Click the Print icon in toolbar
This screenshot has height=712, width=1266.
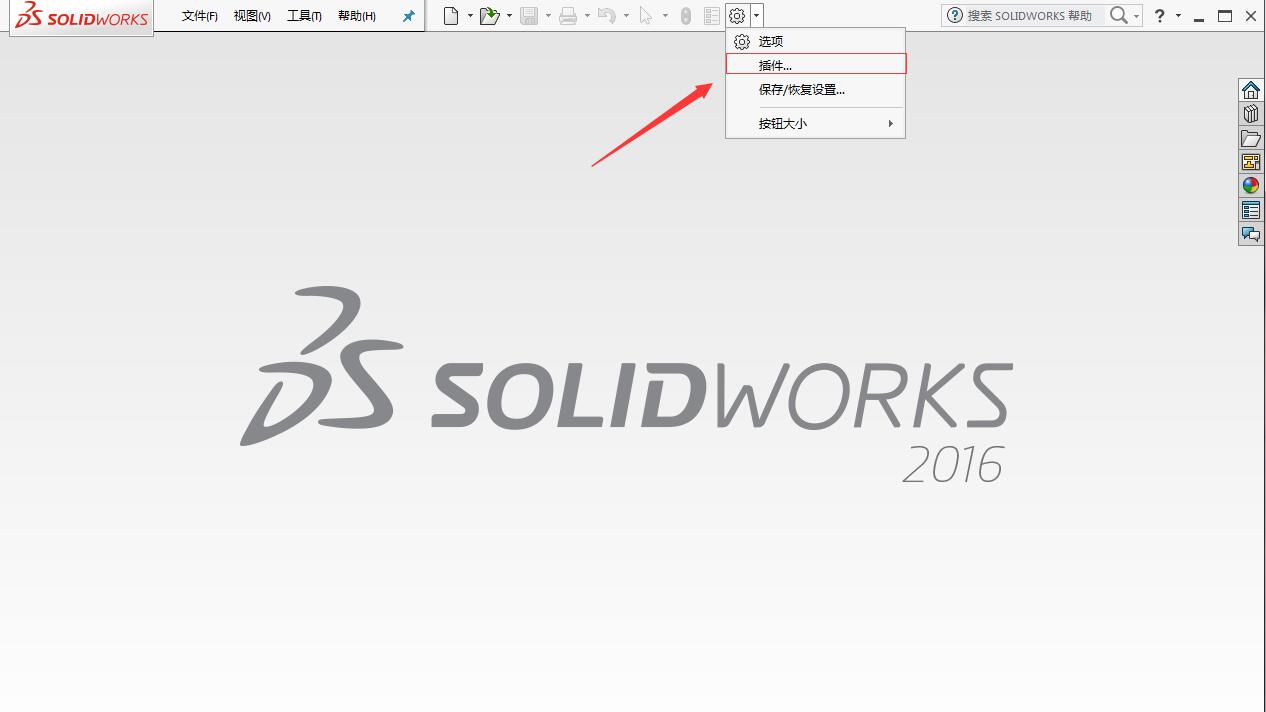(x=568, y=16)
